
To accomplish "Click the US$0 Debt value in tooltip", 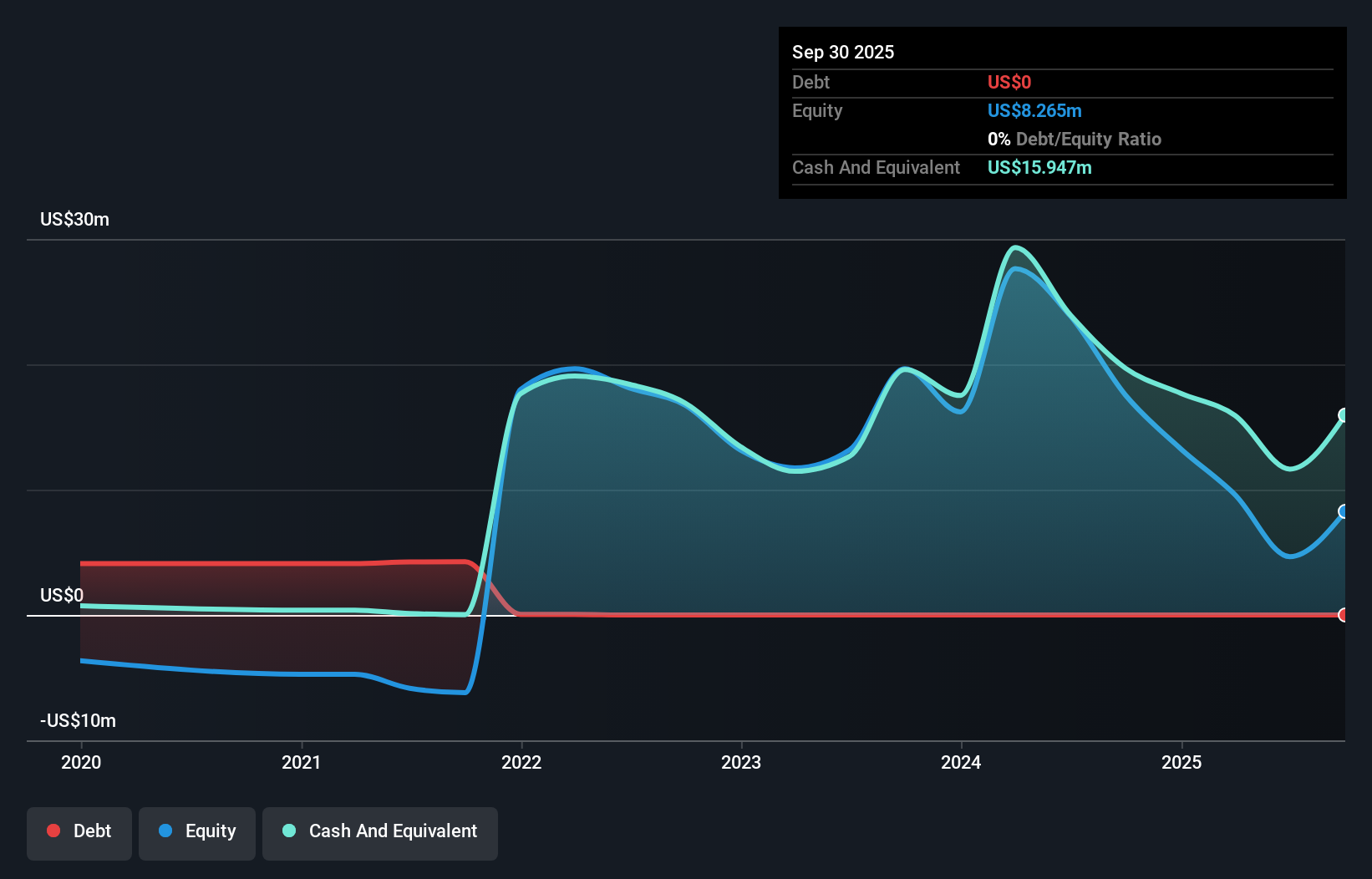I will pos(1009,82).
